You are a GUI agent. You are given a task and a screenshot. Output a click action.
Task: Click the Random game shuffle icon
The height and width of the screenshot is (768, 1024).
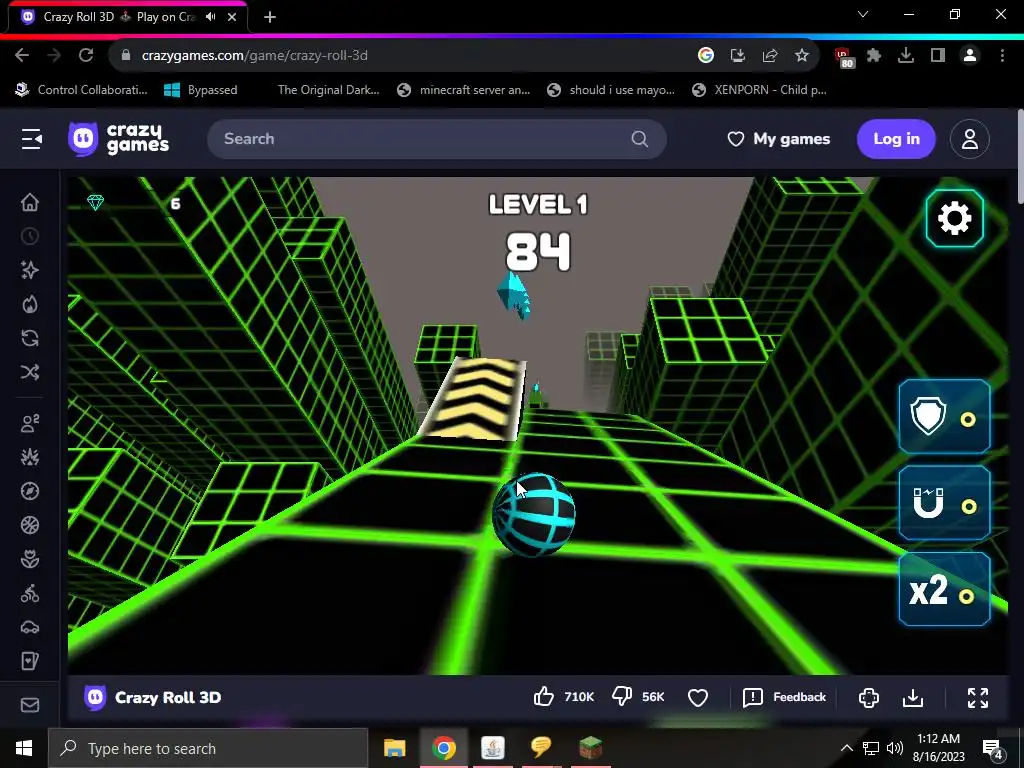(30, 372)
